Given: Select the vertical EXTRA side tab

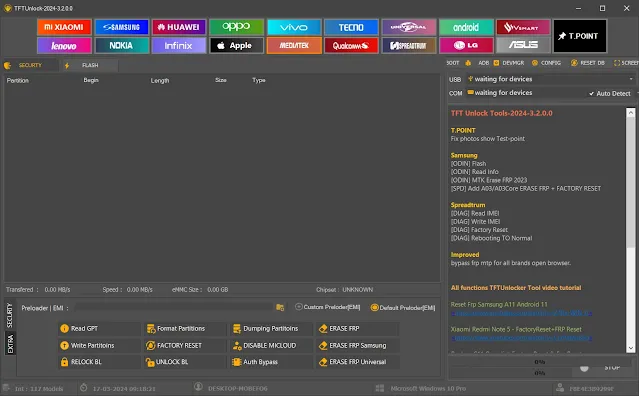Looking at the screenshot, I should [x=10, y=343].
